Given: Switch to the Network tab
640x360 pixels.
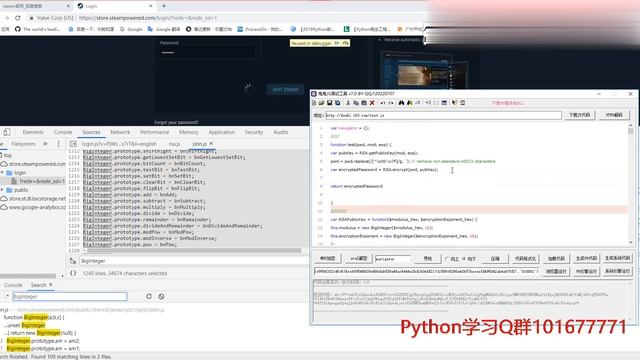Looking at the screenshot, I should point(120,132).
